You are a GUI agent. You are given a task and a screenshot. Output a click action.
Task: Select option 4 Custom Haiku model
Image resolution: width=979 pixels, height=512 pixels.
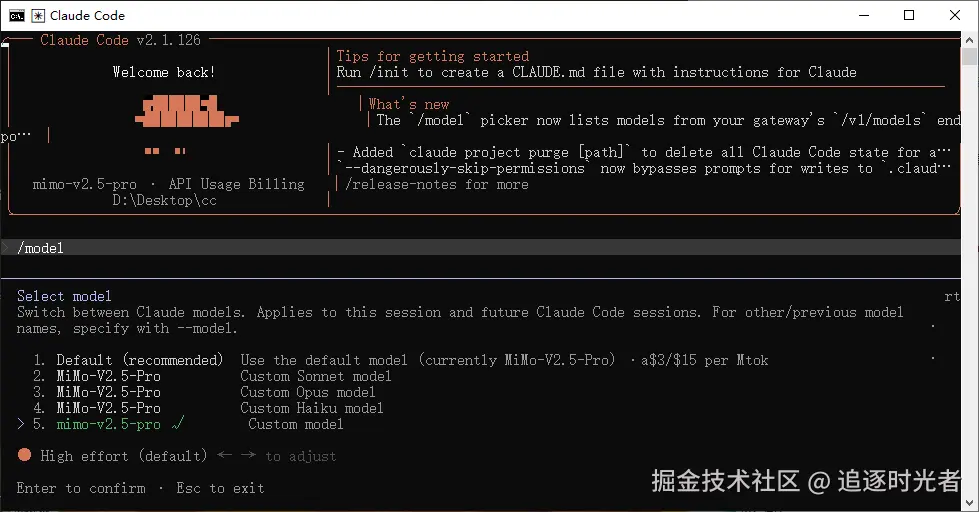208,408
